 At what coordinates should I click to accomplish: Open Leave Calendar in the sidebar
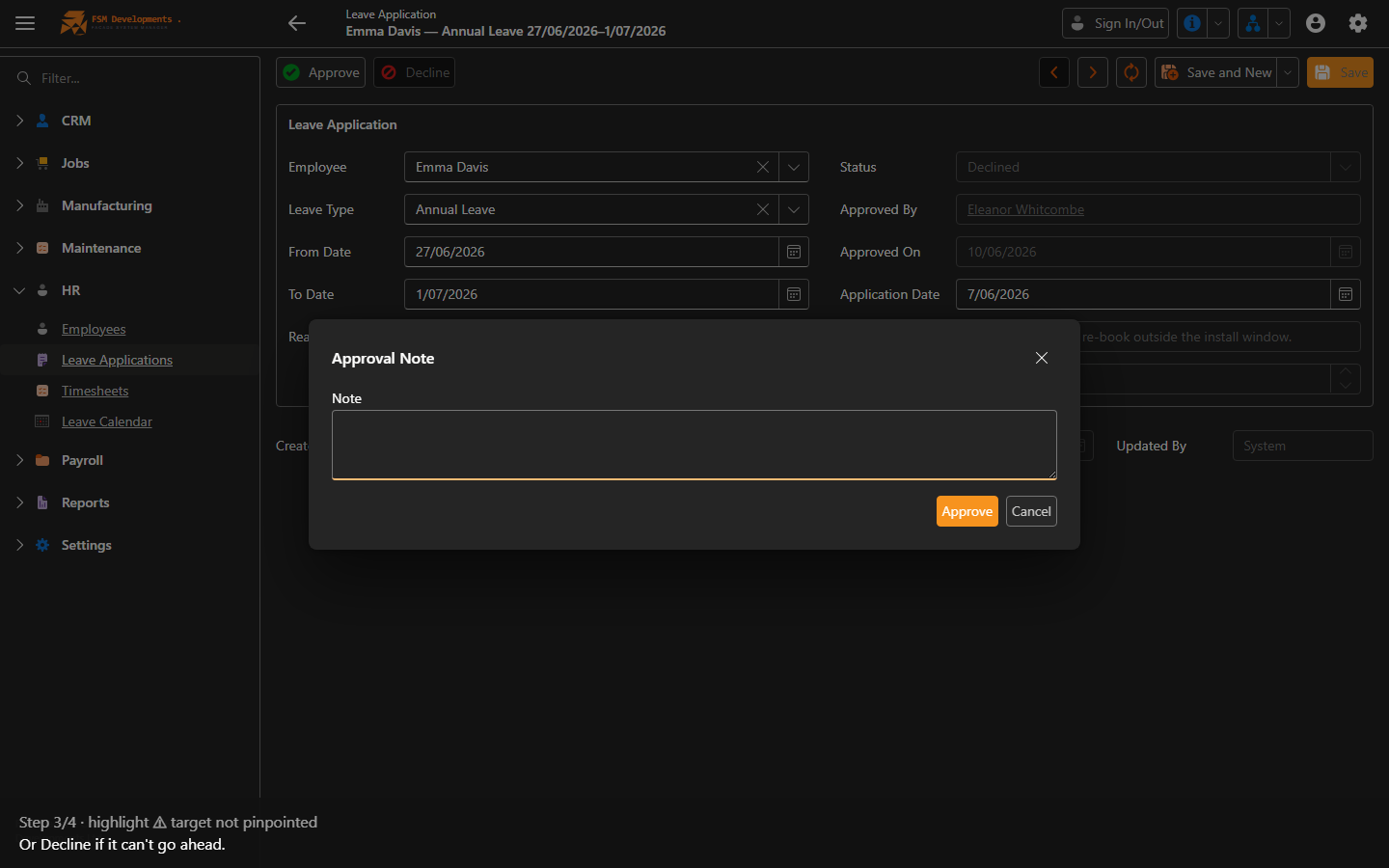107,421
